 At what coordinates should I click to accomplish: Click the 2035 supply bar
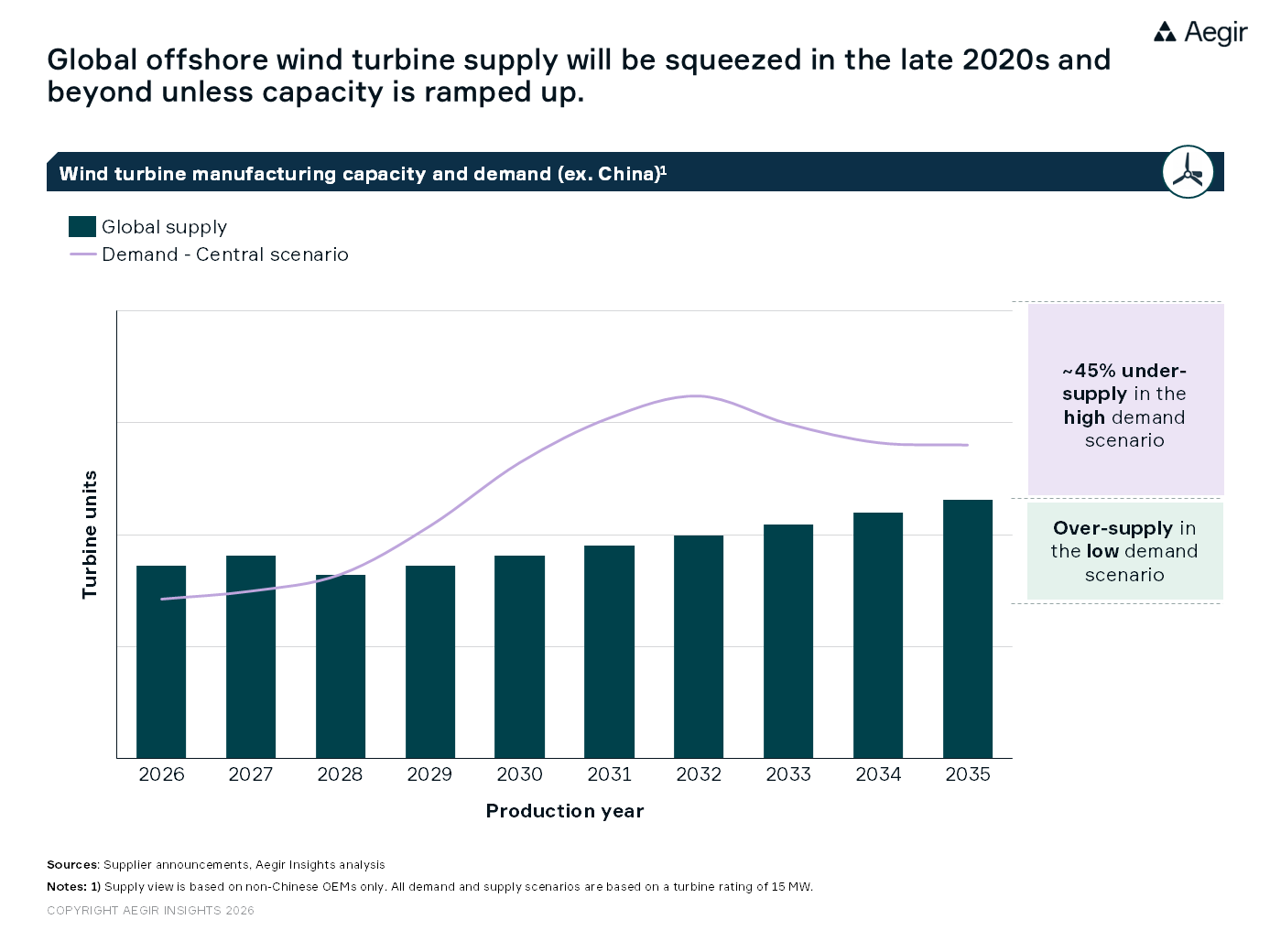(x=968, y=629)
